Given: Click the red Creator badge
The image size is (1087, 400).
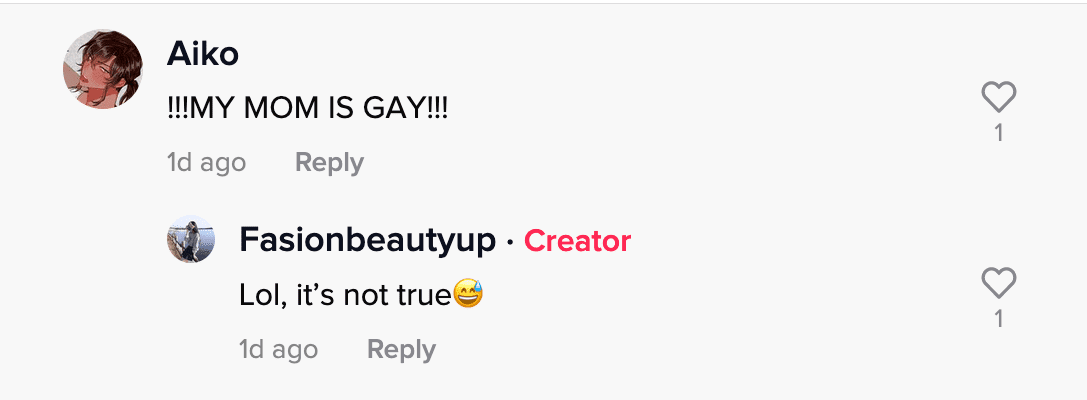Looking at the screenshot, I should [x=577, y=241].
